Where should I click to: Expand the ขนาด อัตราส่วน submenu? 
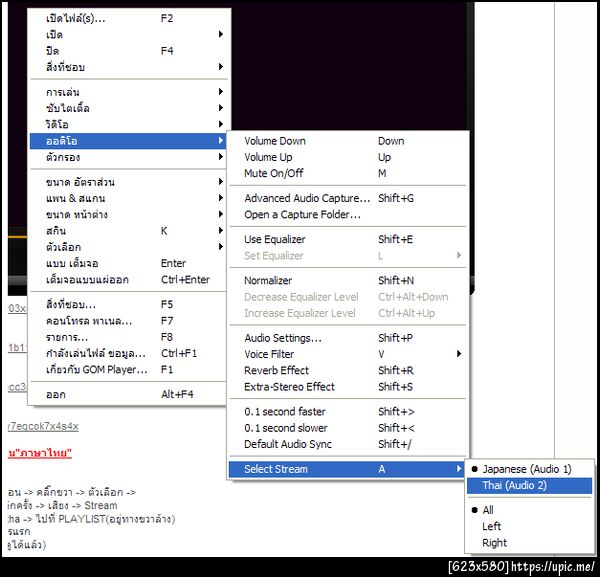point(128,182)
